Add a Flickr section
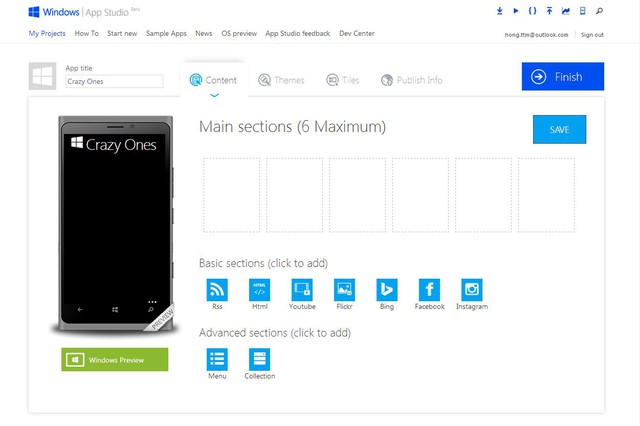Screen dimensions: 640x426 click(344, 290)
